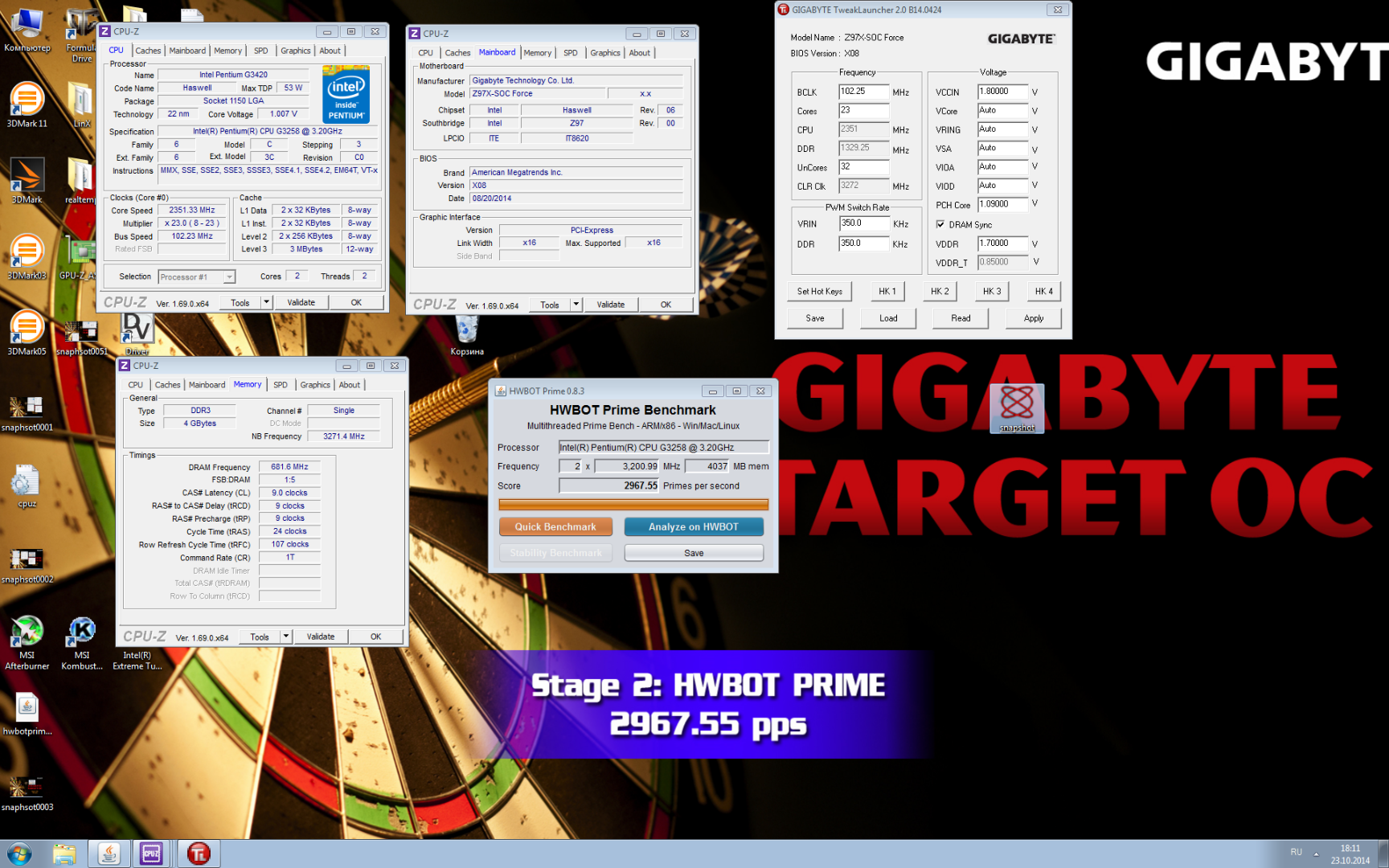Image resolution: width=1389 pixels, height=868 pixels.
Task: Select CPU tab in Memory CPU-Z window
Action: click(x=136, y=385)
